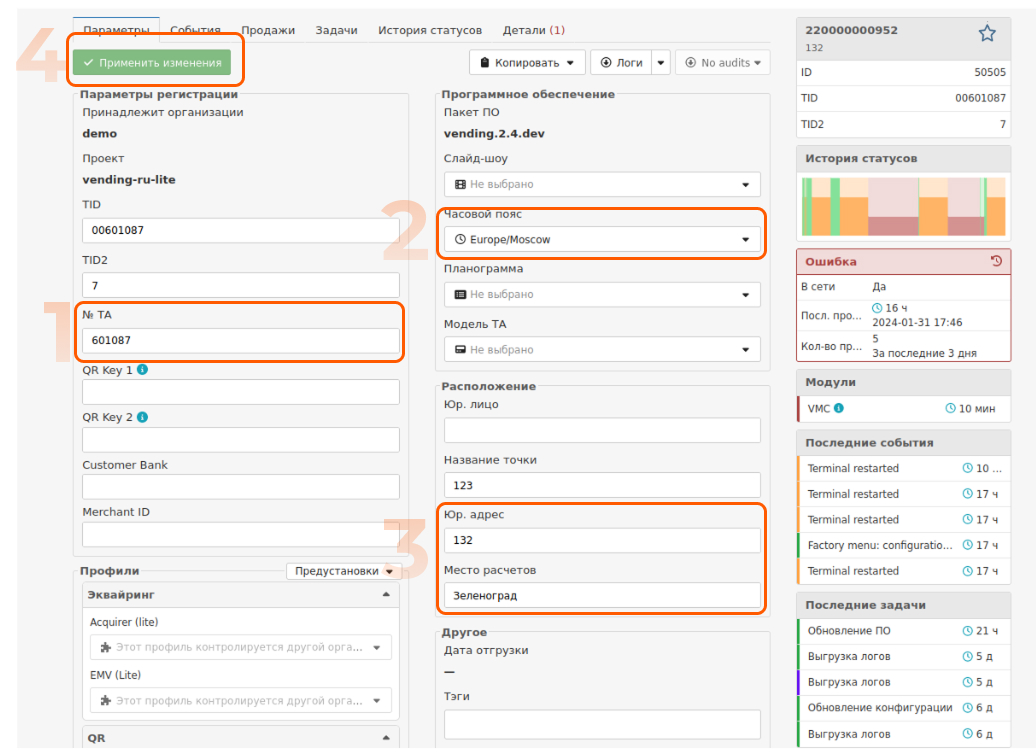Click the История статусов color chart
Viewport: 1036px width, 756px height.
click(903, 206)
